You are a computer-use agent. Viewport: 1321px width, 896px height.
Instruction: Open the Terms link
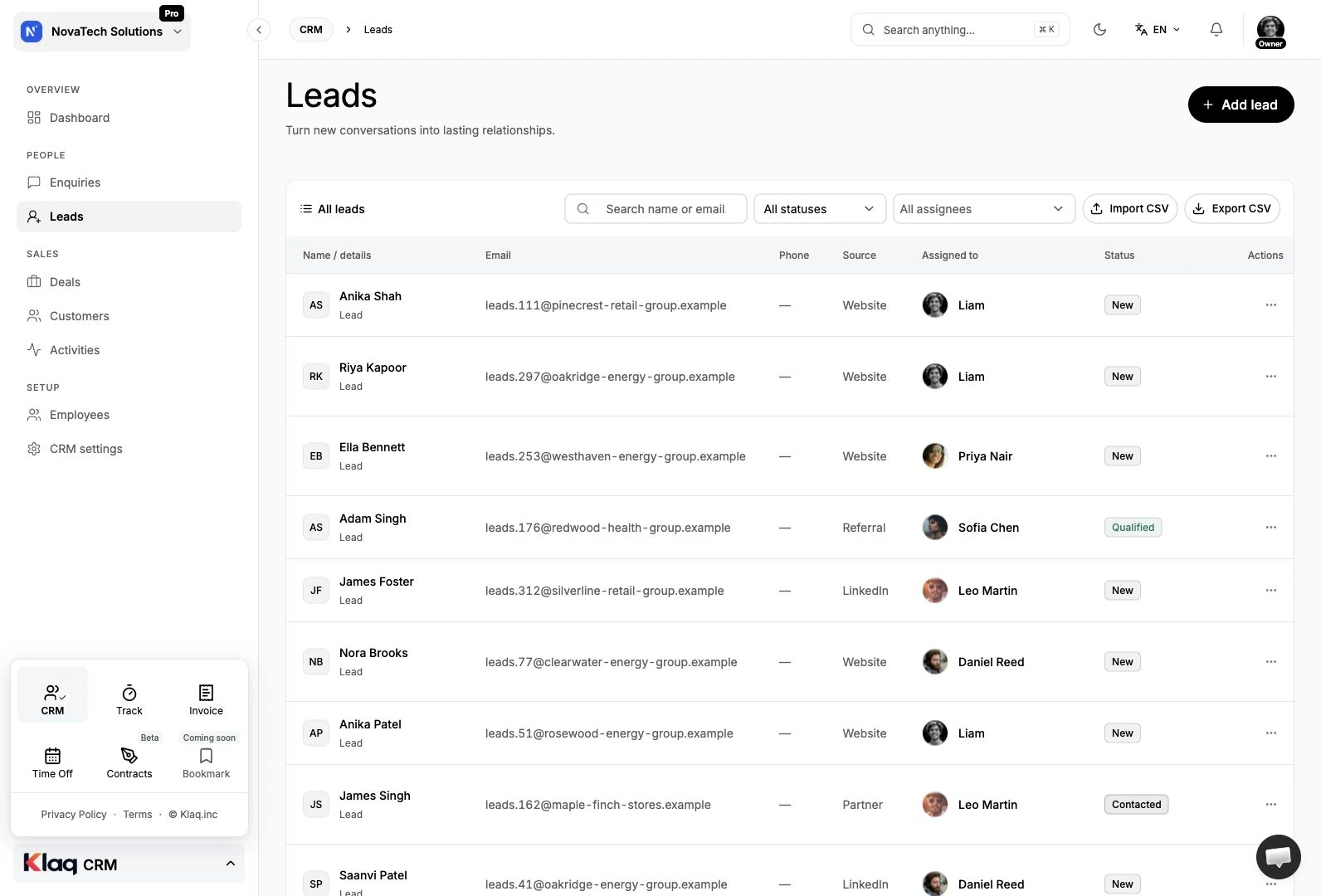point(138,815)
